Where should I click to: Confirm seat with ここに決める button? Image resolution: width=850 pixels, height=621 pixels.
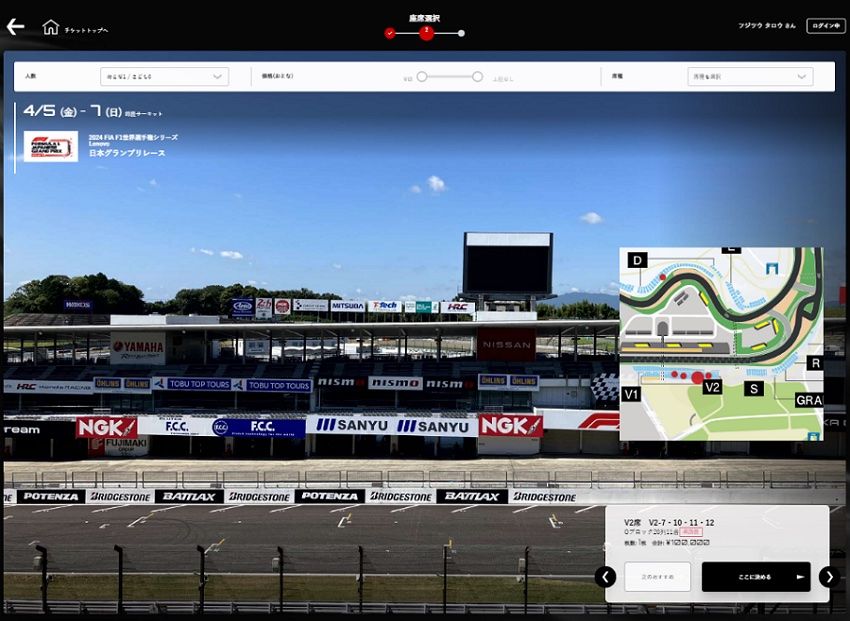(756, 577)
